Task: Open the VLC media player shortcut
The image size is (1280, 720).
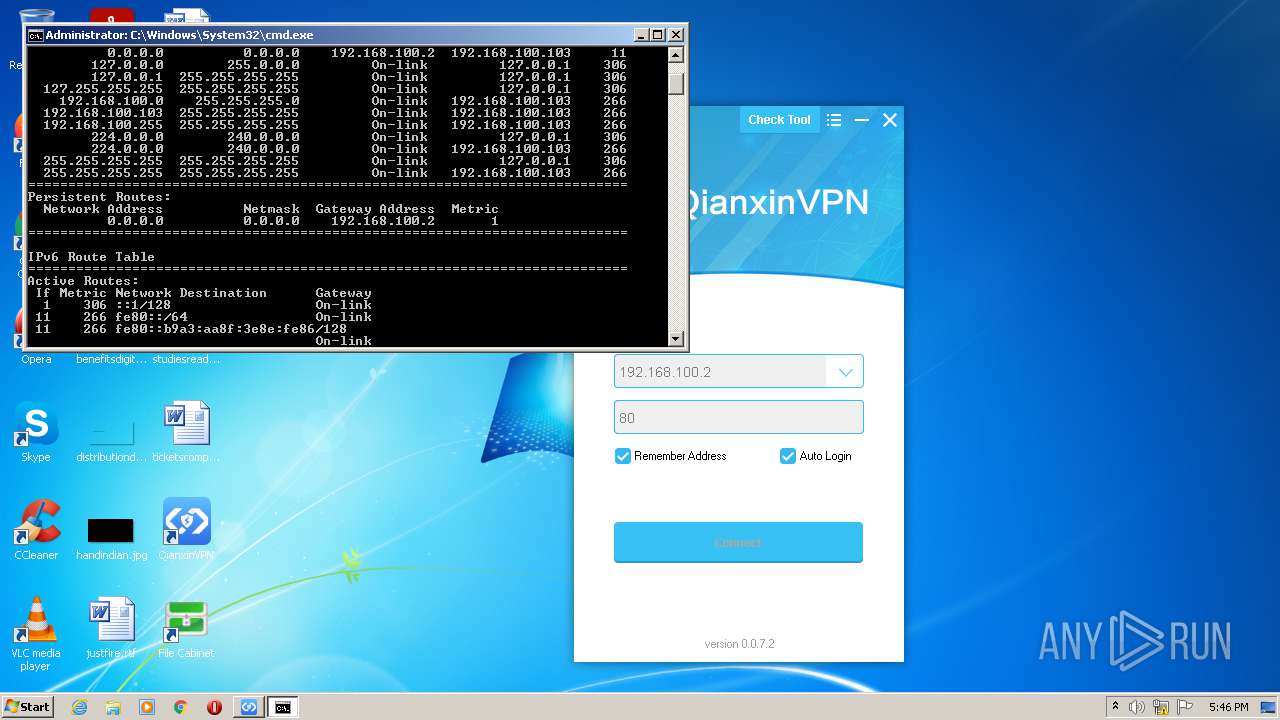Action: [x=36, y=634]
